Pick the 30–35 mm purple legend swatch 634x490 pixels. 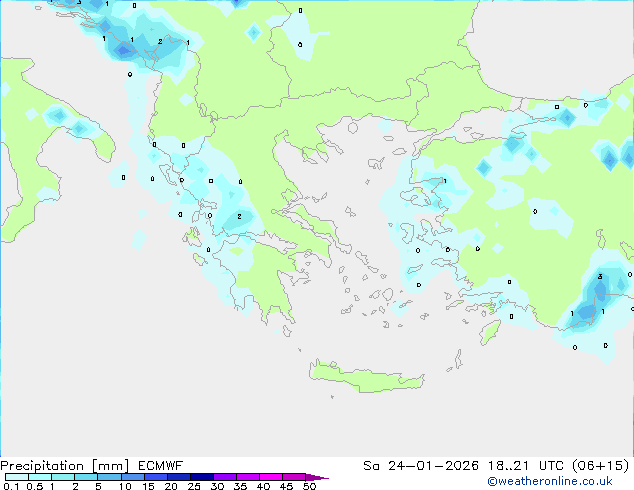click(225, 477)
